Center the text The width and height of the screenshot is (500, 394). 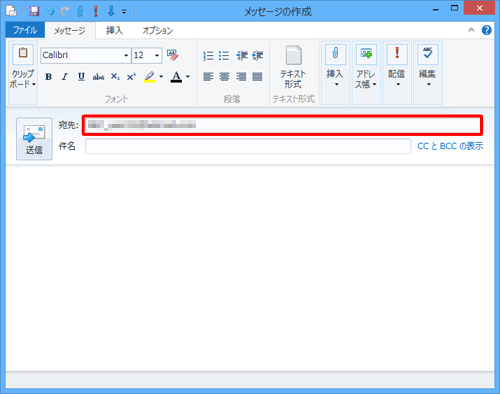pyautogui.click(x=224, y=77)
